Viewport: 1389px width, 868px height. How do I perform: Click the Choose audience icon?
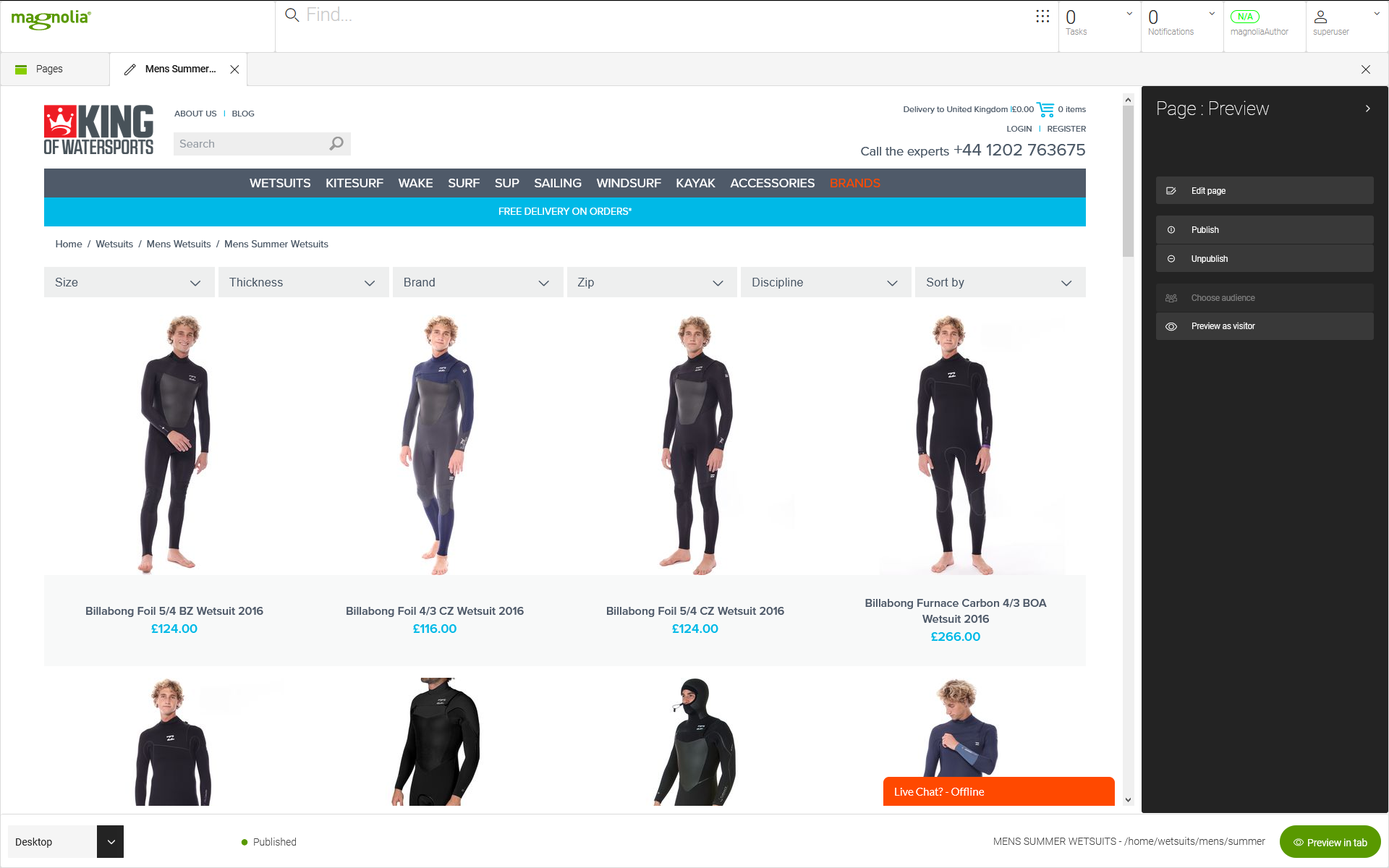[x=1171, y=297]
